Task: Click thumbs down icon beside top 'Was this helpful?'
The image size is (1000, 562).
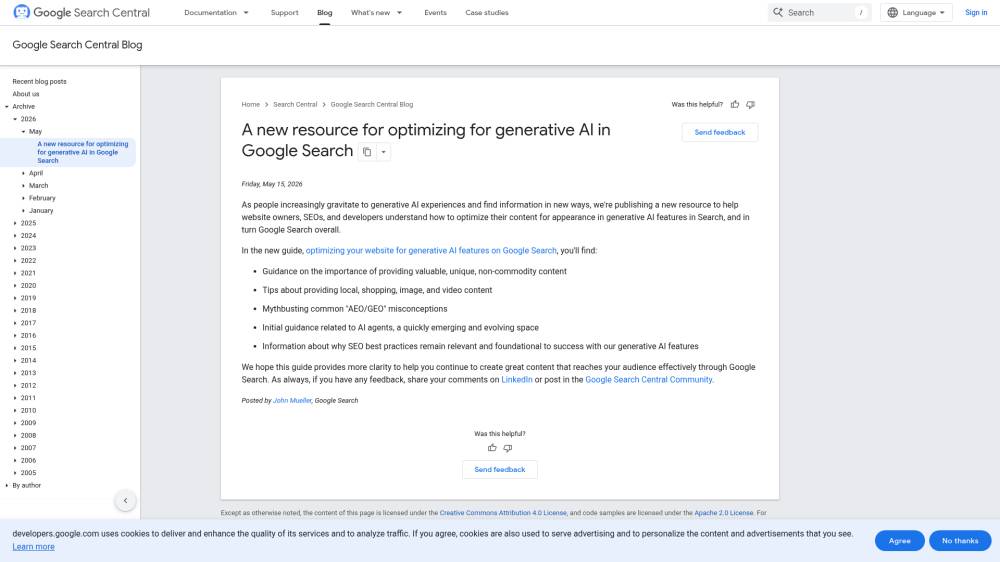Action: 751,104
